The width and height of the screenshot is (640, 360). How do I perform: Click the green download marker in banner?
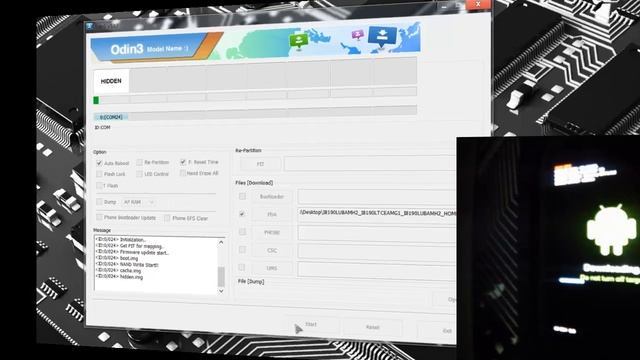point(299,41)
